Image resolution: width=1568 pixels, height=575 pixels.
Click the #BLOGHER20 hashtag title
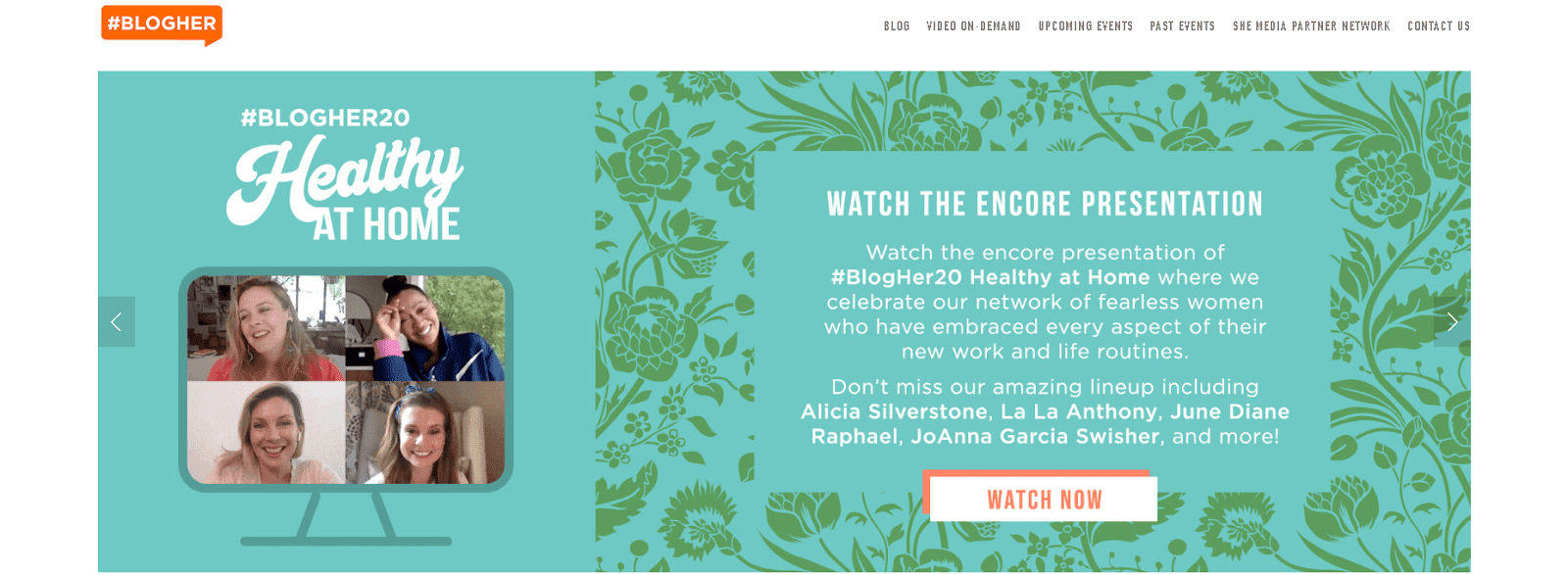coord(325,119)
